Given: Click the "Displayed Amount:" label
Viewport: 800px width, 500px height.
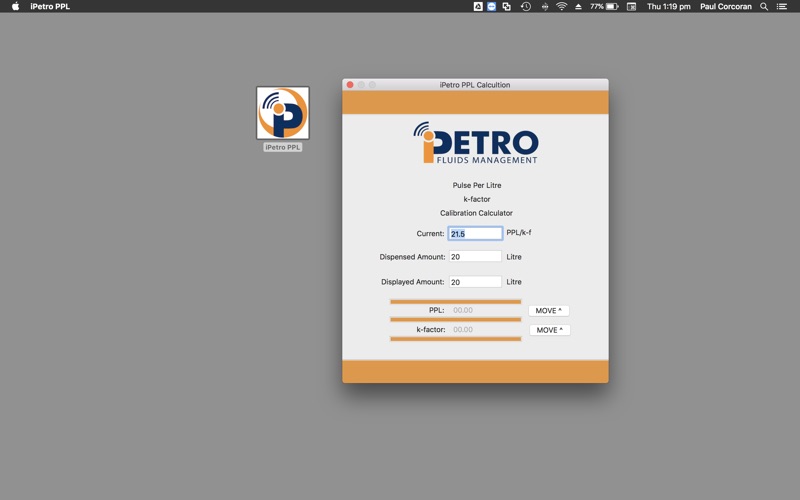Looking at the screenshot, I should [412, 282].
